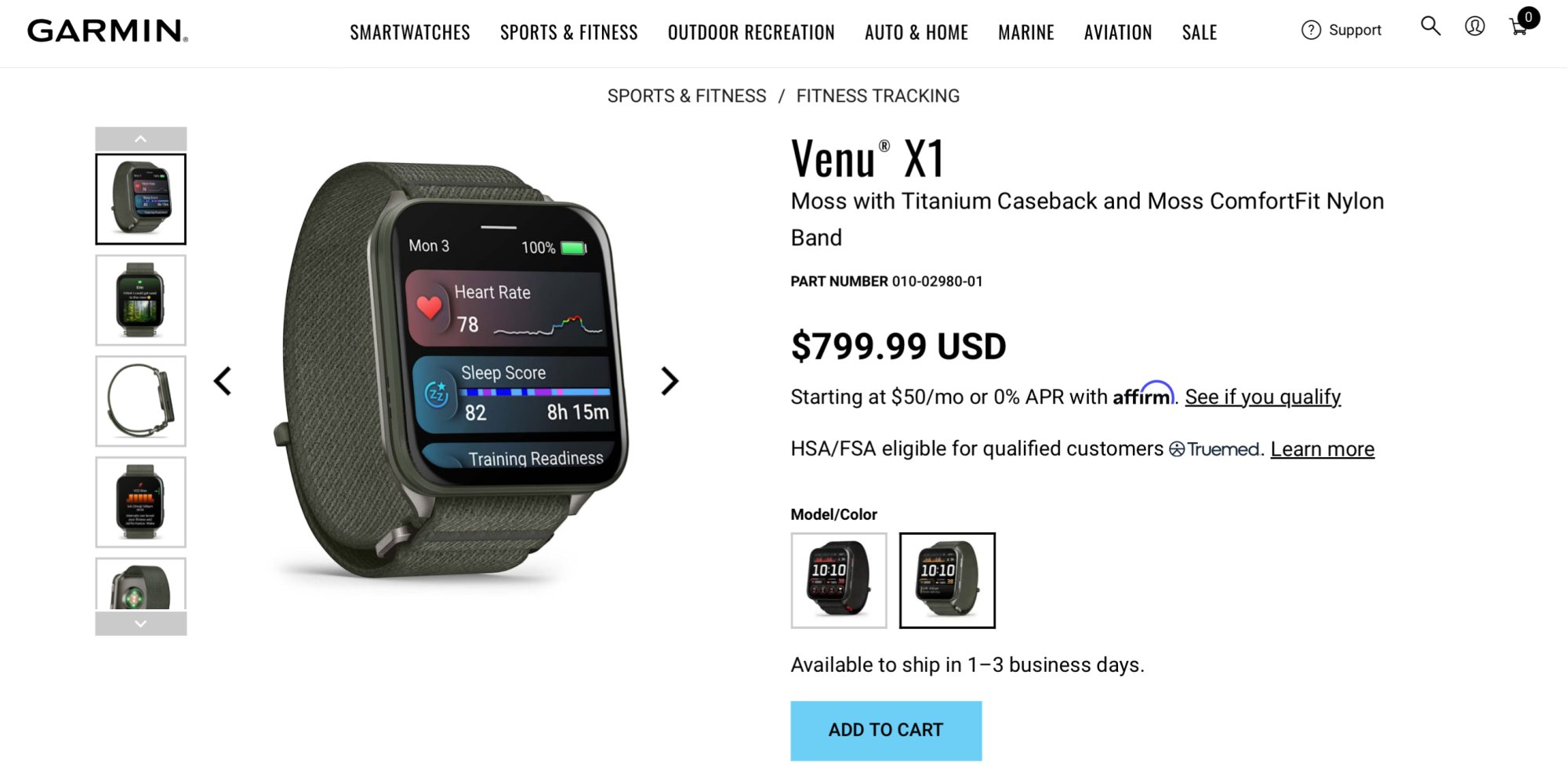Go to Fitness Tracking breadcrumb
Screen dimensions: 1568x777
(878, 96)
